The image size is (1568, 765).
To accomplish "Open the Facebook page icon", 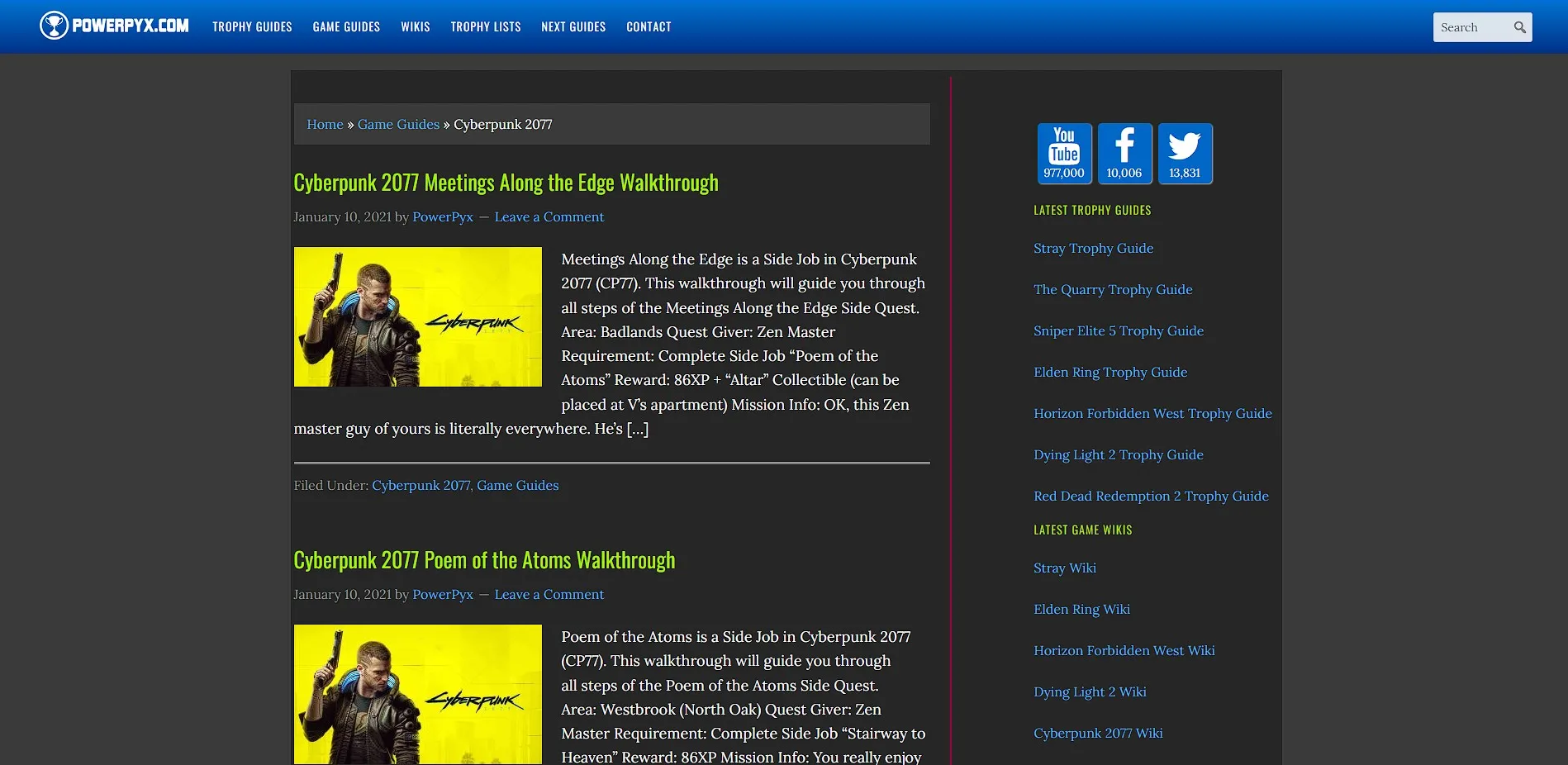I will (1124, 154).
